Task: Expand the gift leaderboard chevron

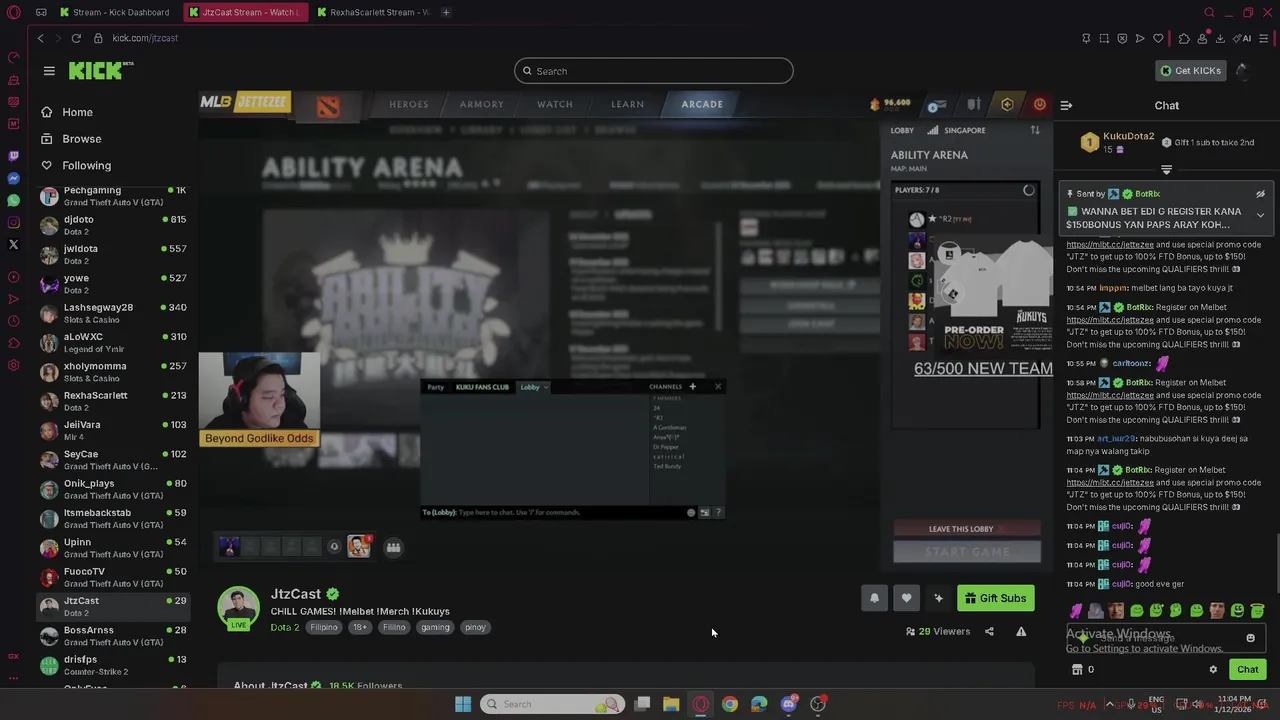Action: pyautogui.click(x=1166, y=169)
